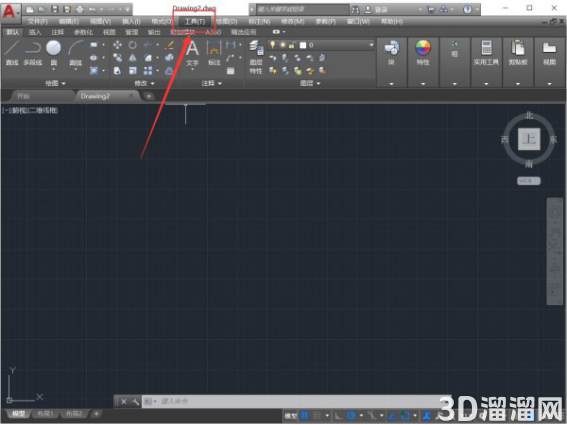
Task: Click the Save As icon in quick access
Action: 67,9
